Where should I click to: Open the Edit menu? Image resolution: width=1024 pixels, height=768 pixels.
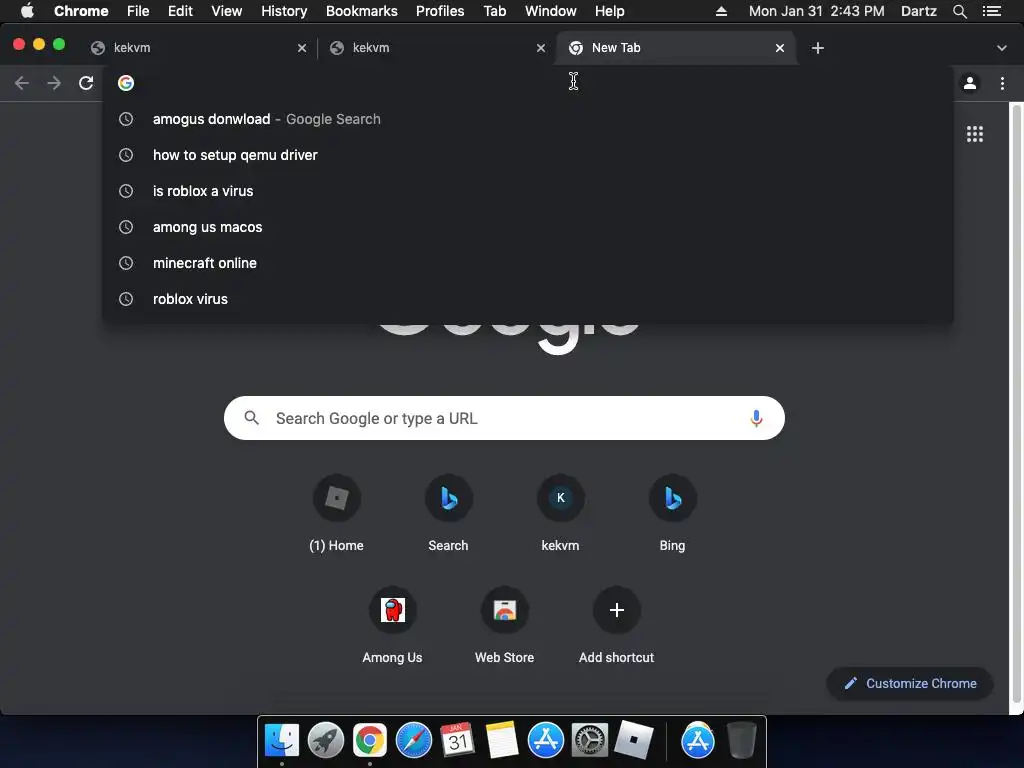coord(180,11)
